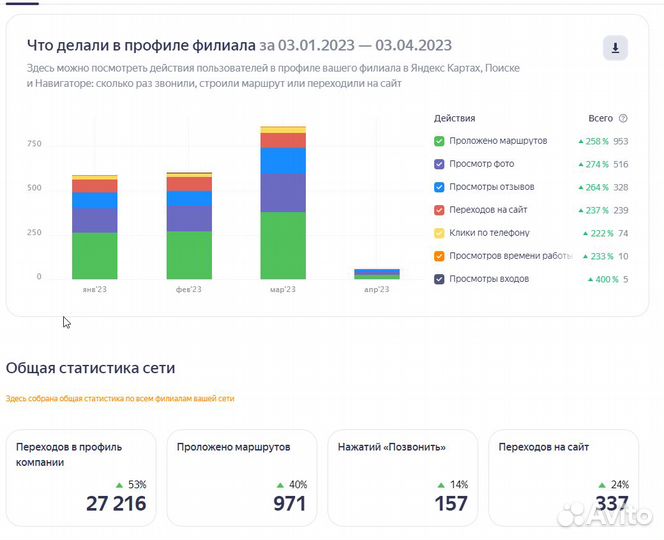664x540 pixels.
Task: Click the Общая статистика сети heading
Action: pyautogui.click(x=97, y=367)
